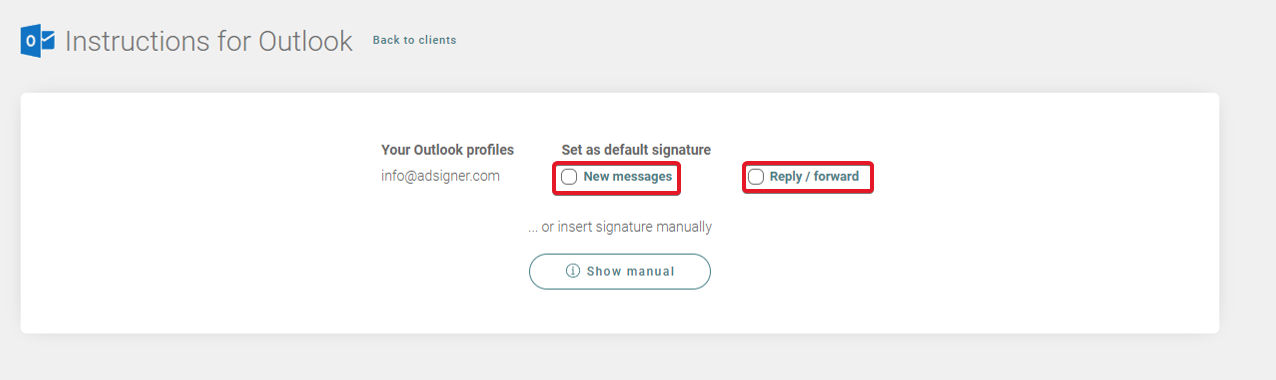
Task: Click the red highlight box around New messages
Action: click(617, 178)
